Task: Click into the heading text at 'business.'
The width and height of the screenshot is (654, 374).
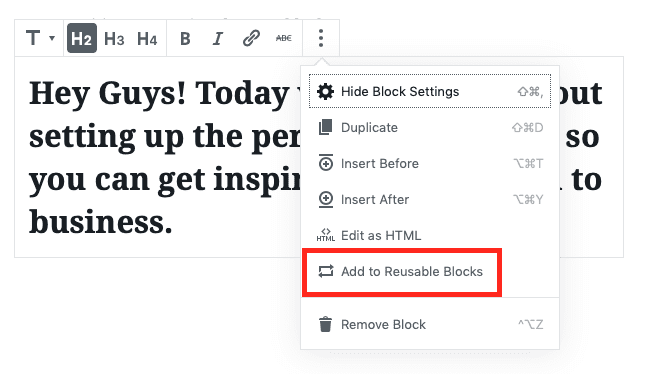Action: [100, 222]
